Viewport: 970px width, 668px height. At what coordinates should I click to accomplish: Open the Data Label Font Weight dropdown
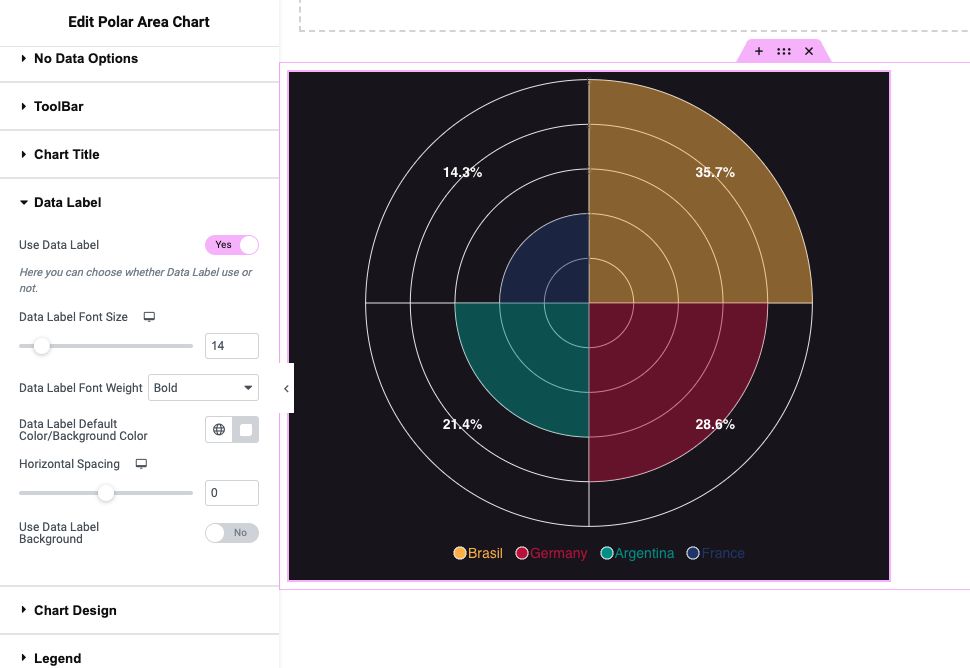tap(203, 388)
